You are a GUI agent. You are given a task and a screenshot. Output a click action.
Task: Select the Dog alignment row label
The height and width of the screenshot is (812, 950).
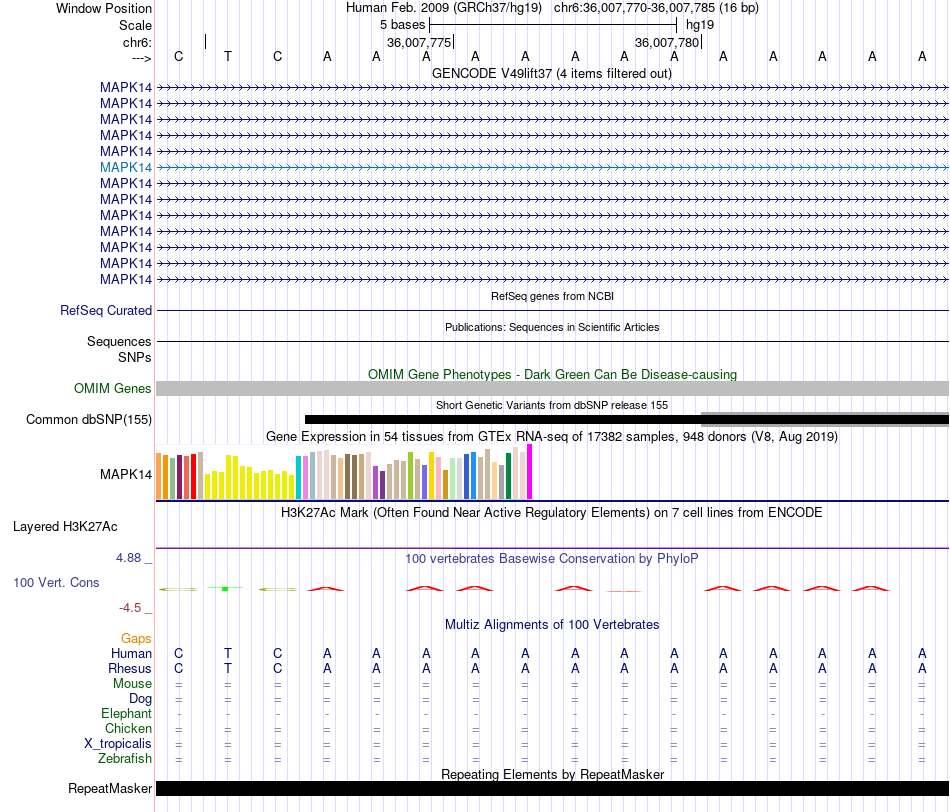141,699
